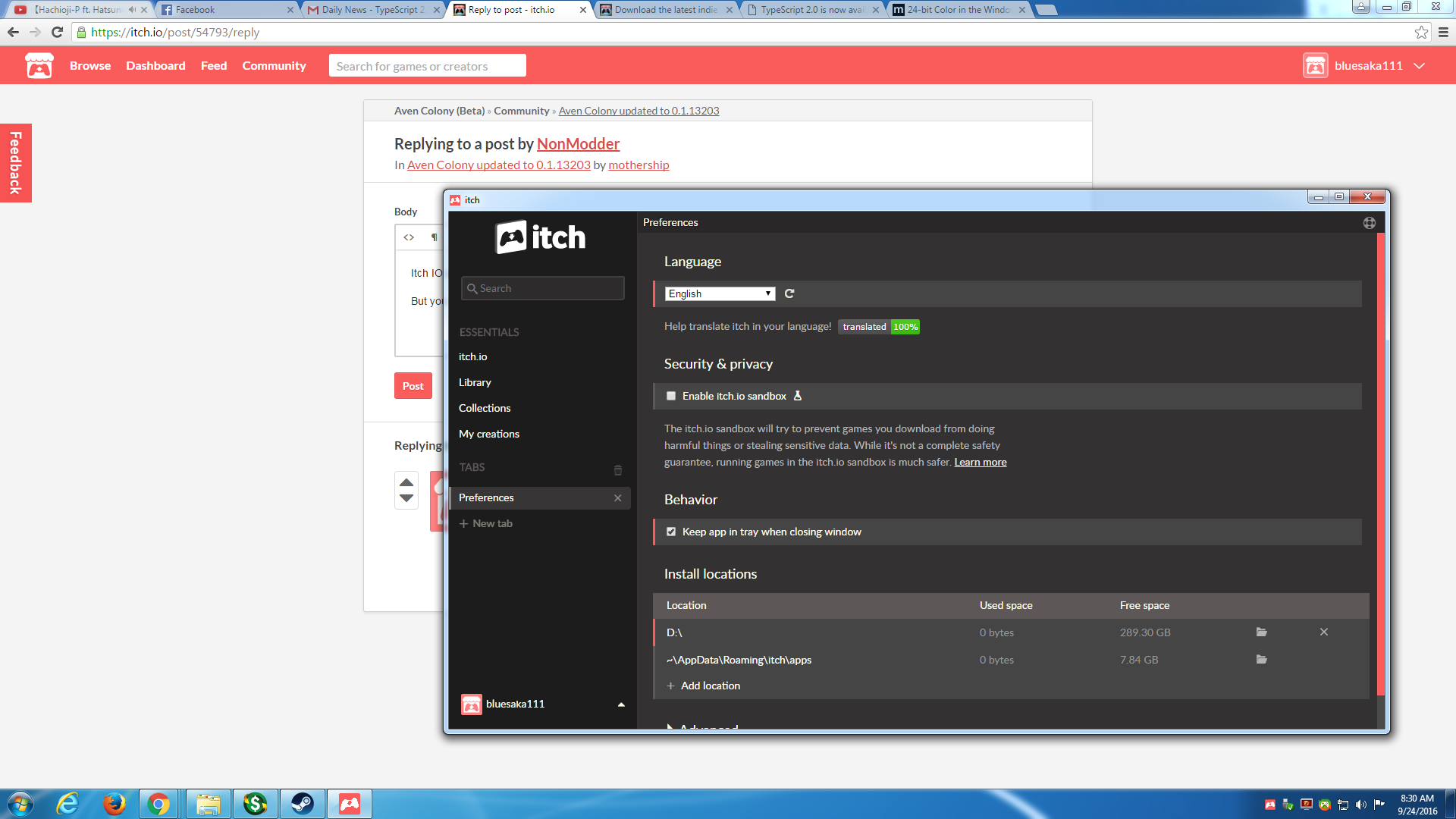This screenshot has height=819, width=1456.
Task: Click the clock in system tray
Action: [x=1417, y=805]
